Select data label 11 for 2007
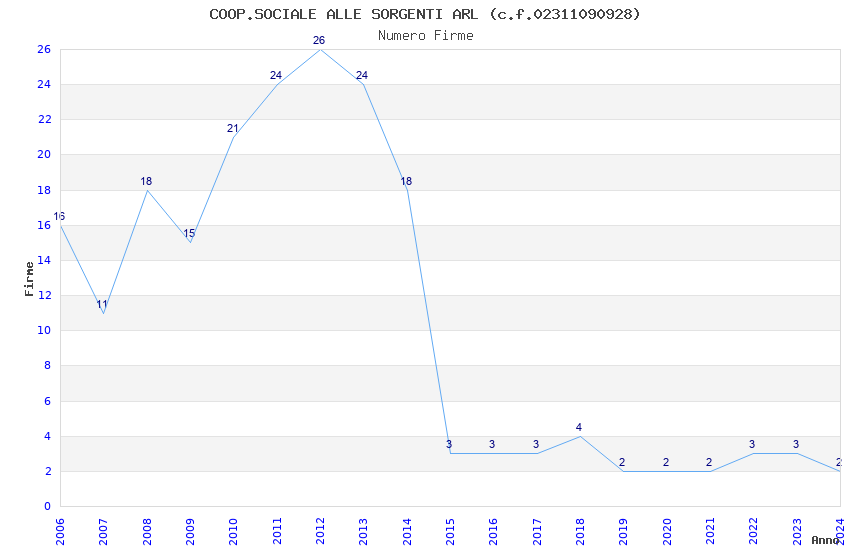 tap(102, 304)
